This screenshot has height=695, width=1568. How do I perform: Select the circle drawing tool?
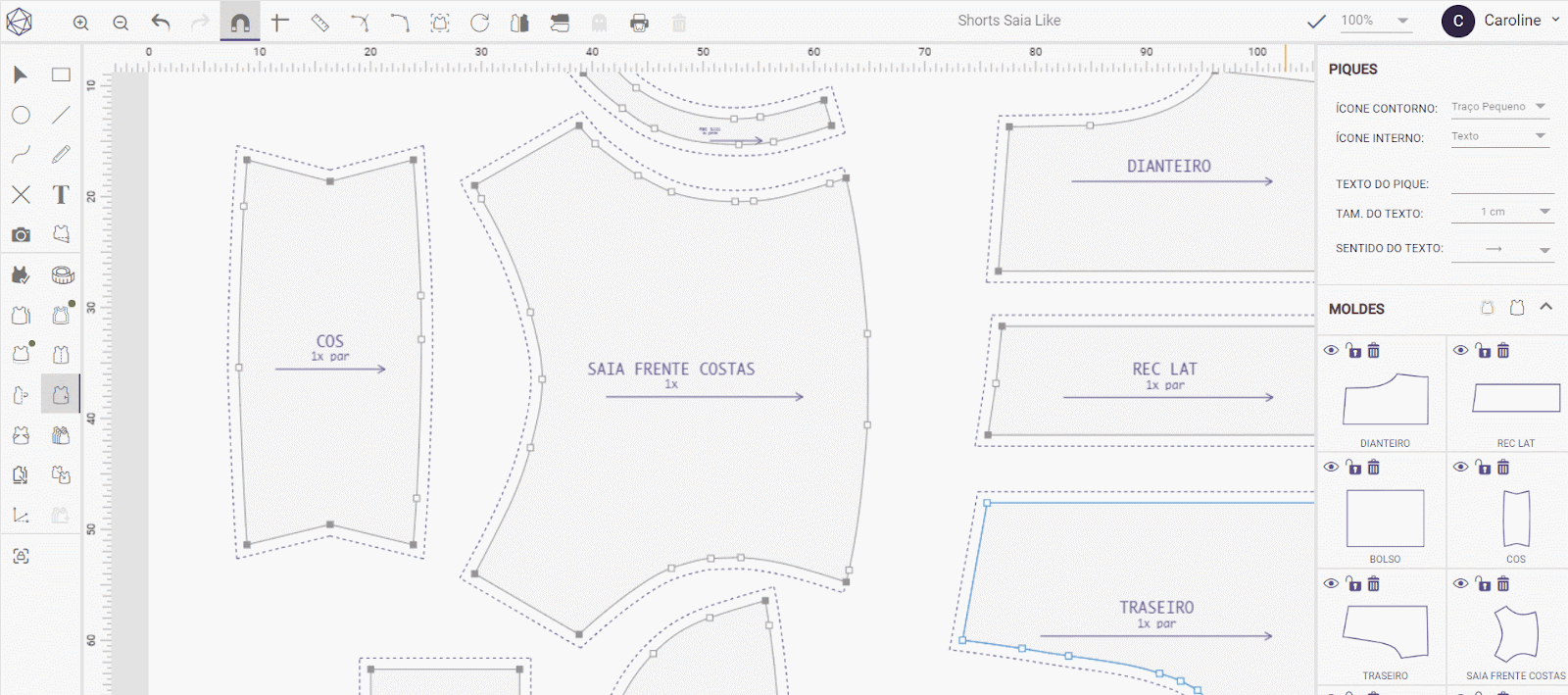21,115
